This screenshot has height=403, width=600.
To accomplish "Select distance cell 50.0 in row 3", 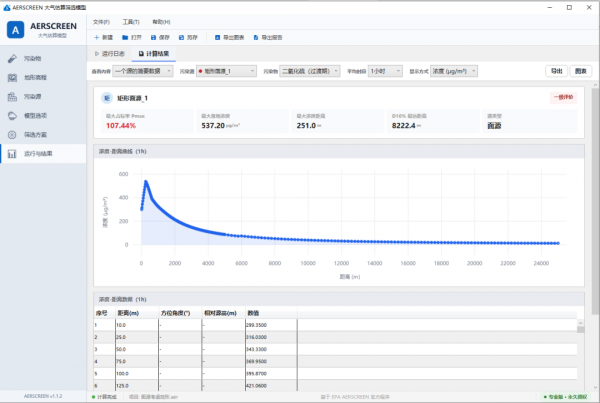I will [x=137, y=349].
